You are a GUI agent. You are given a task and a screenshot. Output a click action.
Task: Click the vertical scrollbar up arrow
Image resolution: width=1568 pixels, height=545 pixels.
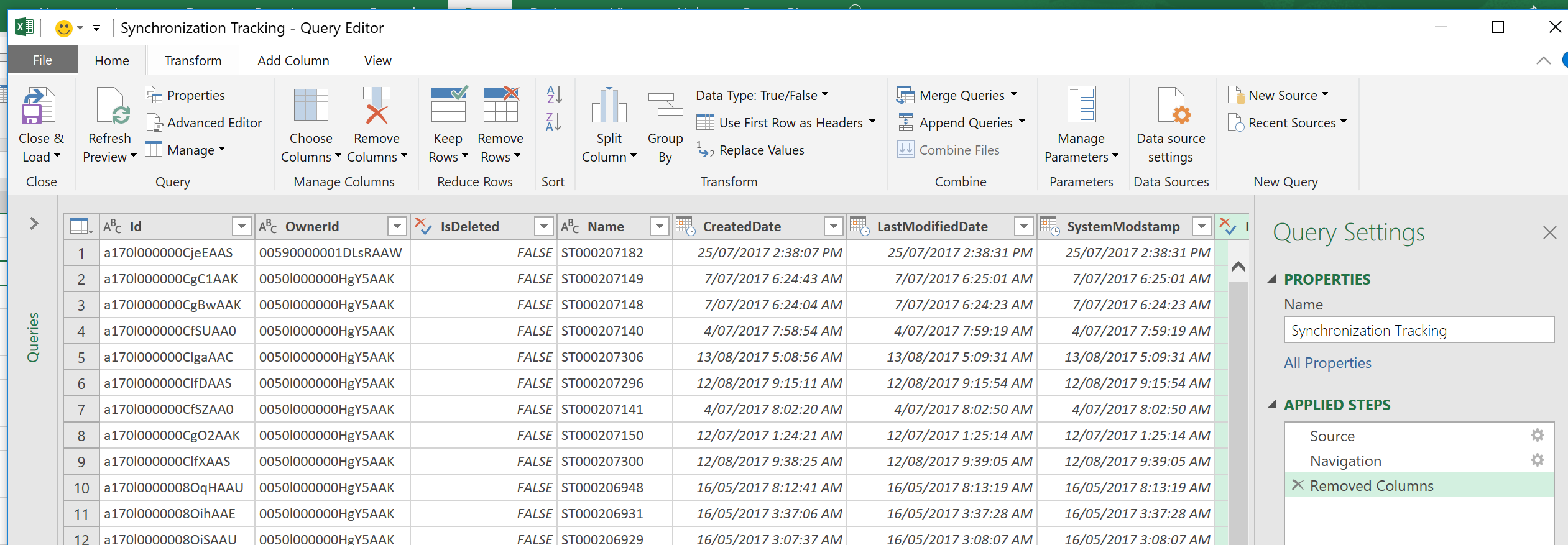point(1238,267)
